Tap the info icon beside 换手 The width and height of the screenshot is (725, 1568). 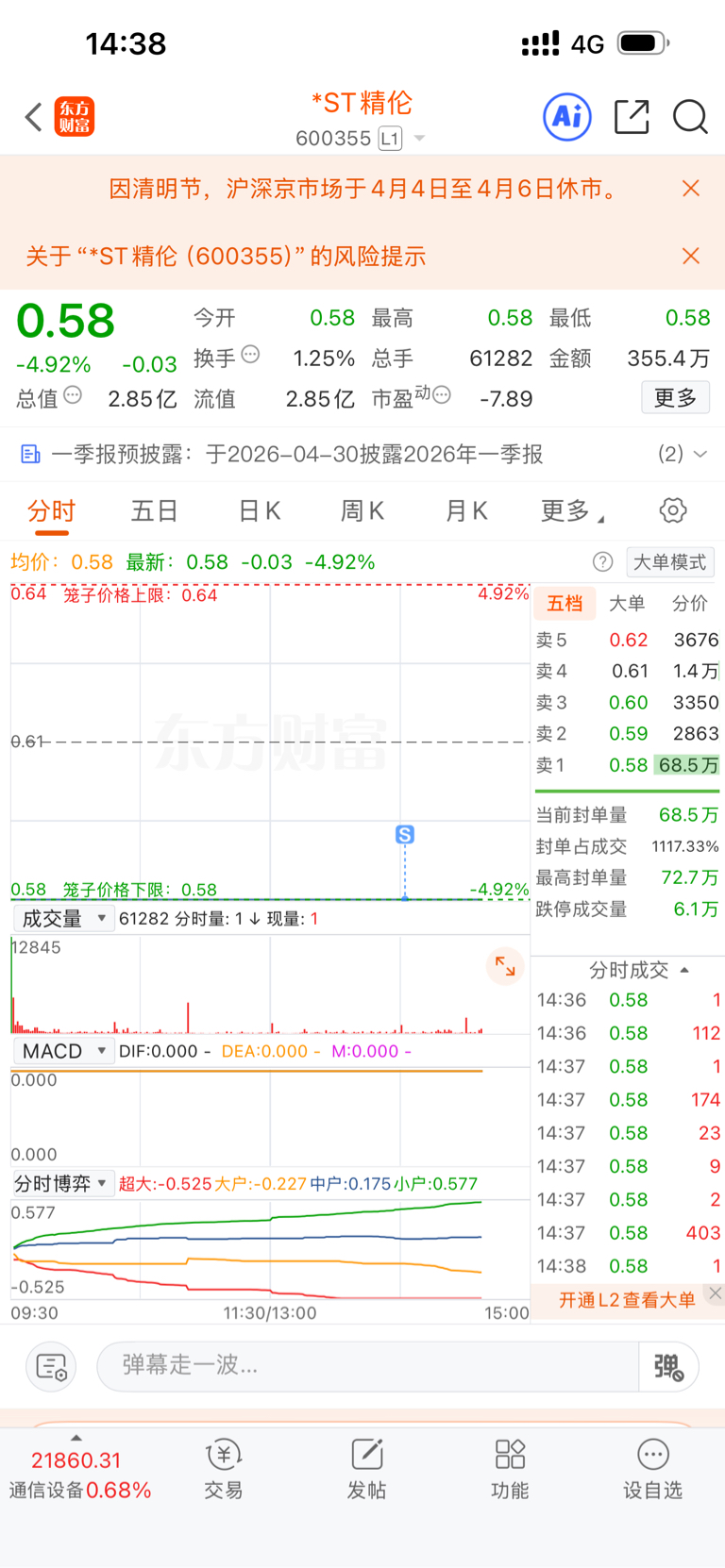click(250, 355)
